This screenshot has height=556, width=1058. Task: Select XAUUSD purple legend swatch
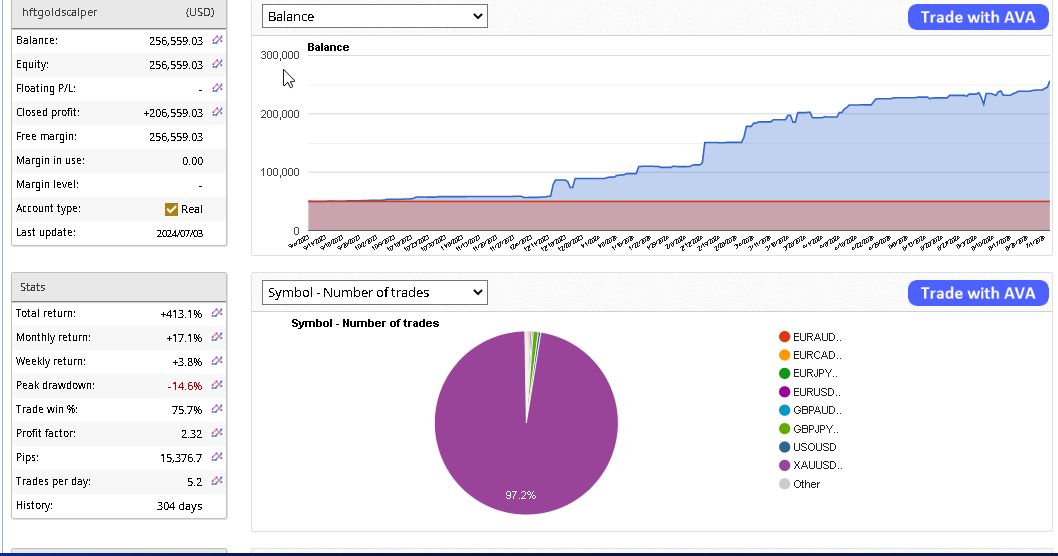point(784,465)
